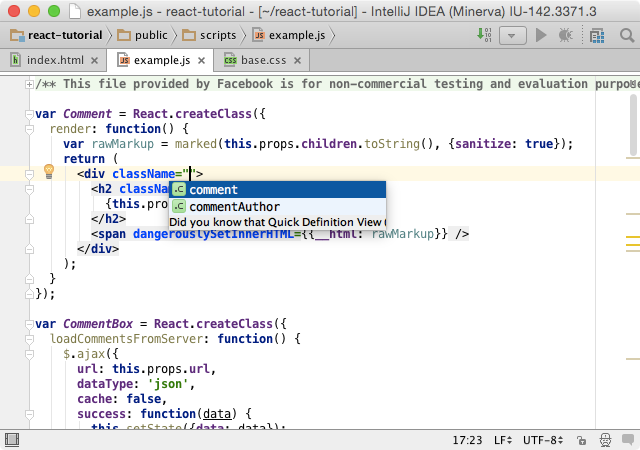Viewport: 640px width, 450px height.
Task: Collapse the var CommentBox block
Action: (29, 324)
